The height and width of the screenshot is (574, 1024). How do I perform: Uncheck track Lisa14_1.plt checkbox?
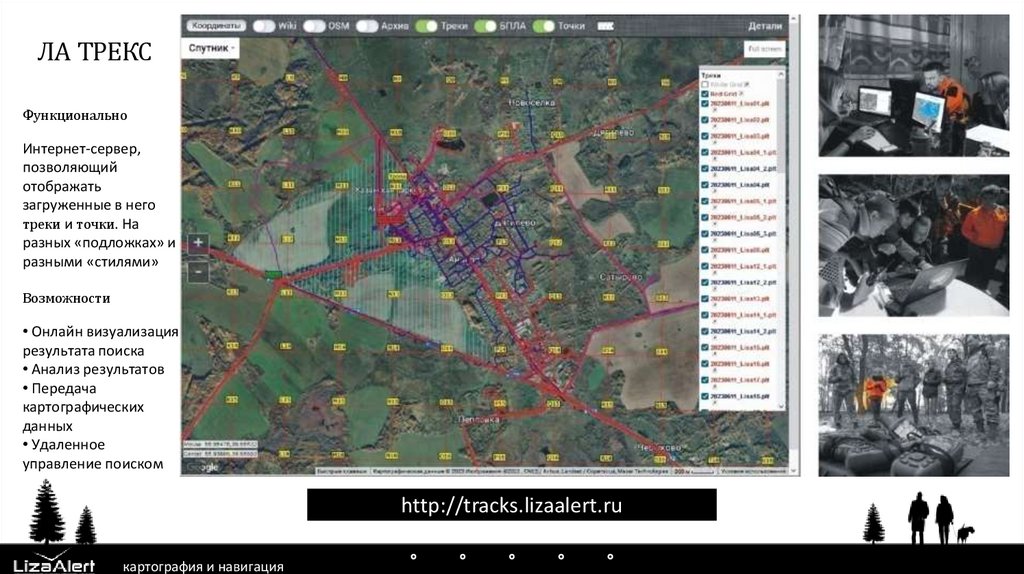pyautogui.click(x=705, y=315)
